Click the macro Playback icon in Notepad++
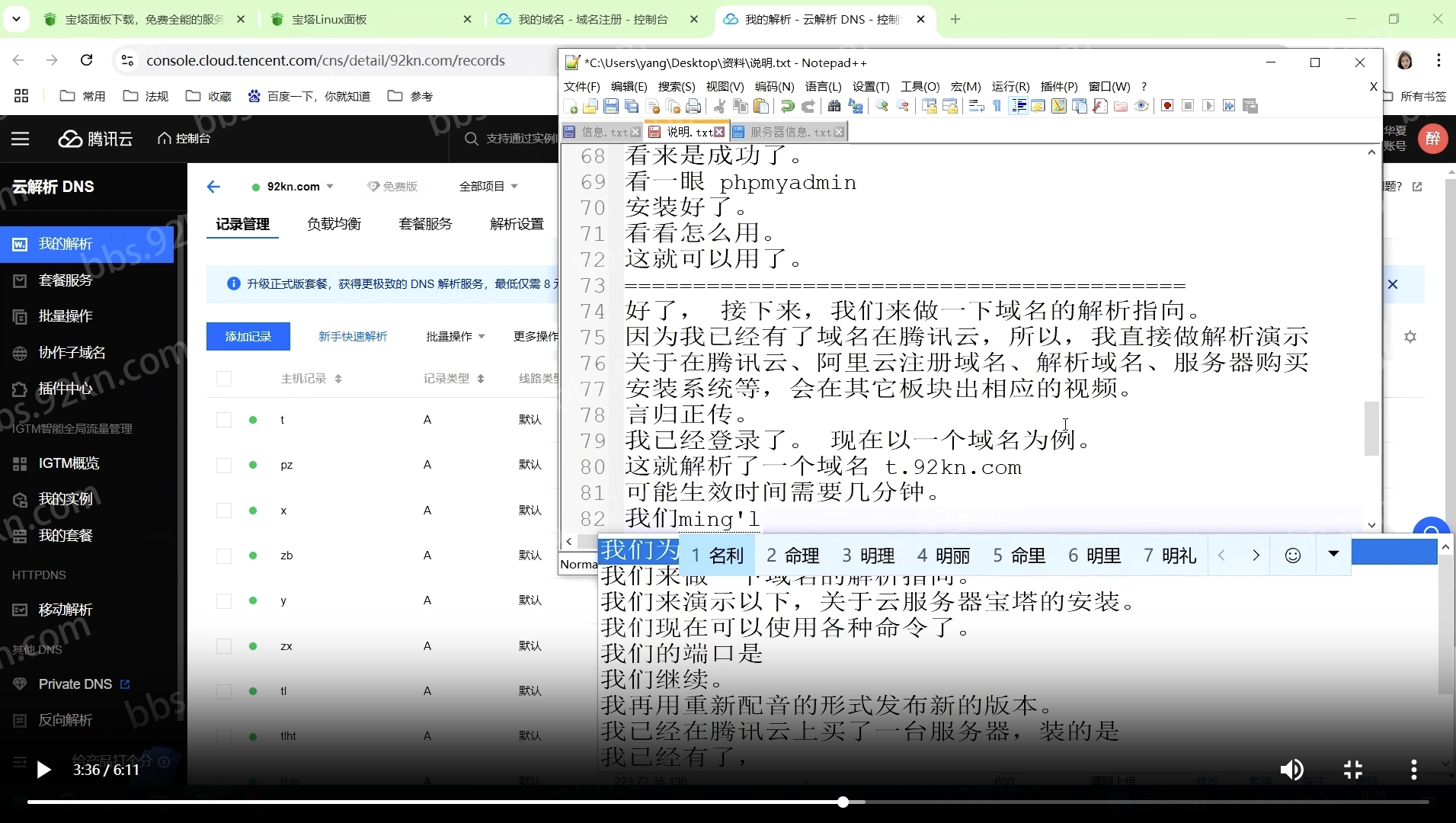 [x=1208, y=106]
